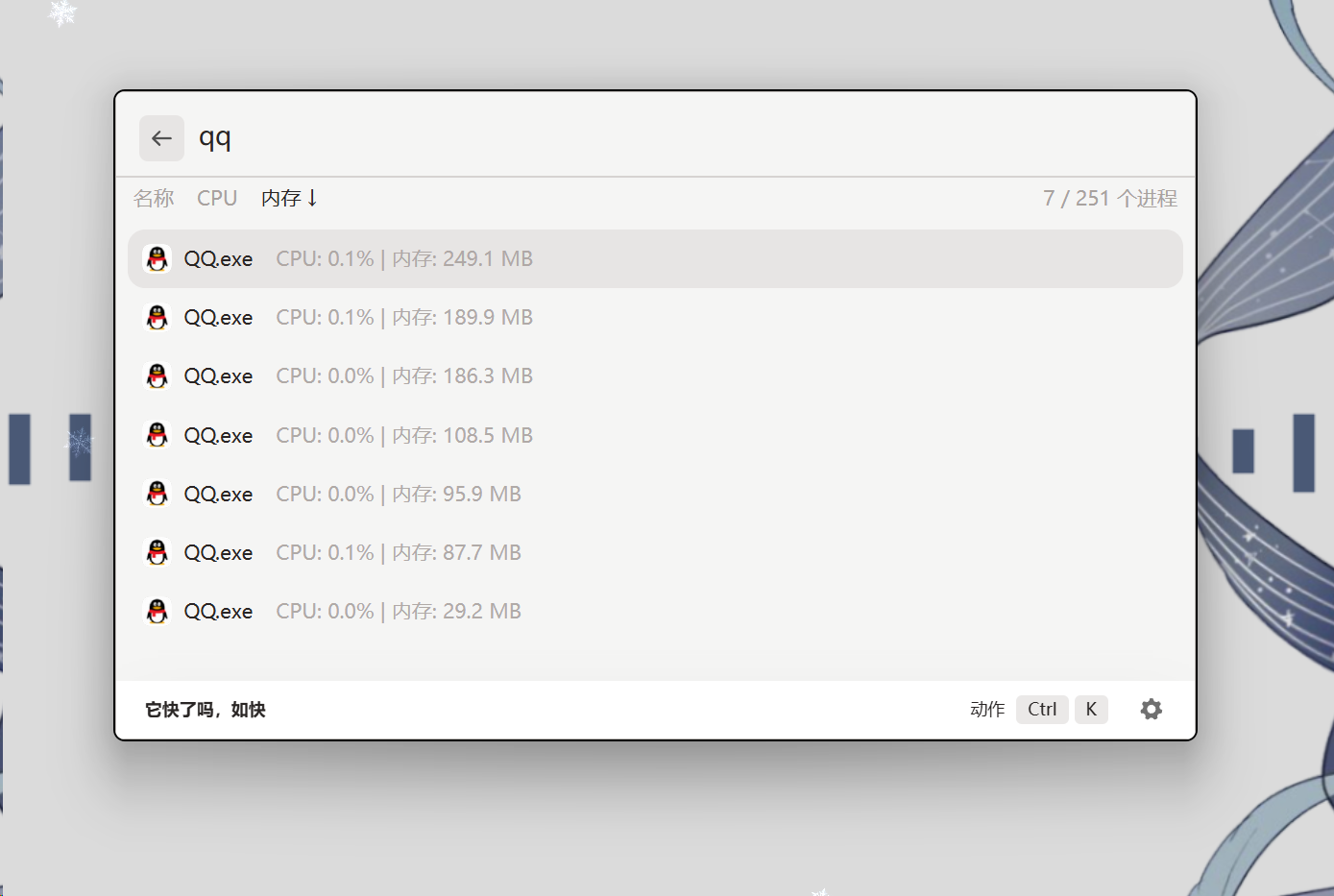Click penguin icon of 249.1 MB process
The width and height of the screenshot is (1334, 896).
tap(158, 258)
